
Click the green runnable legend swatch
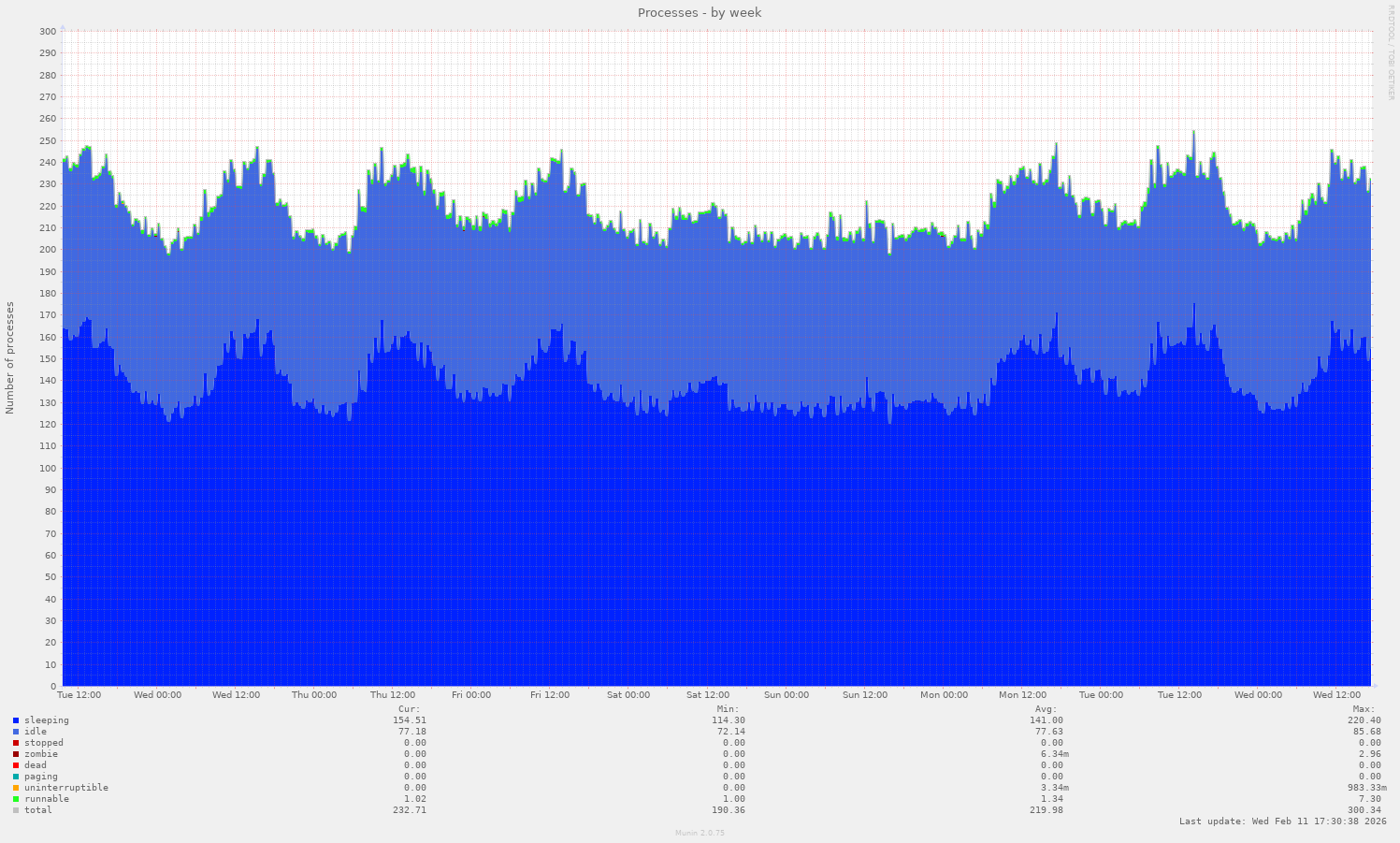click(16, 799)
